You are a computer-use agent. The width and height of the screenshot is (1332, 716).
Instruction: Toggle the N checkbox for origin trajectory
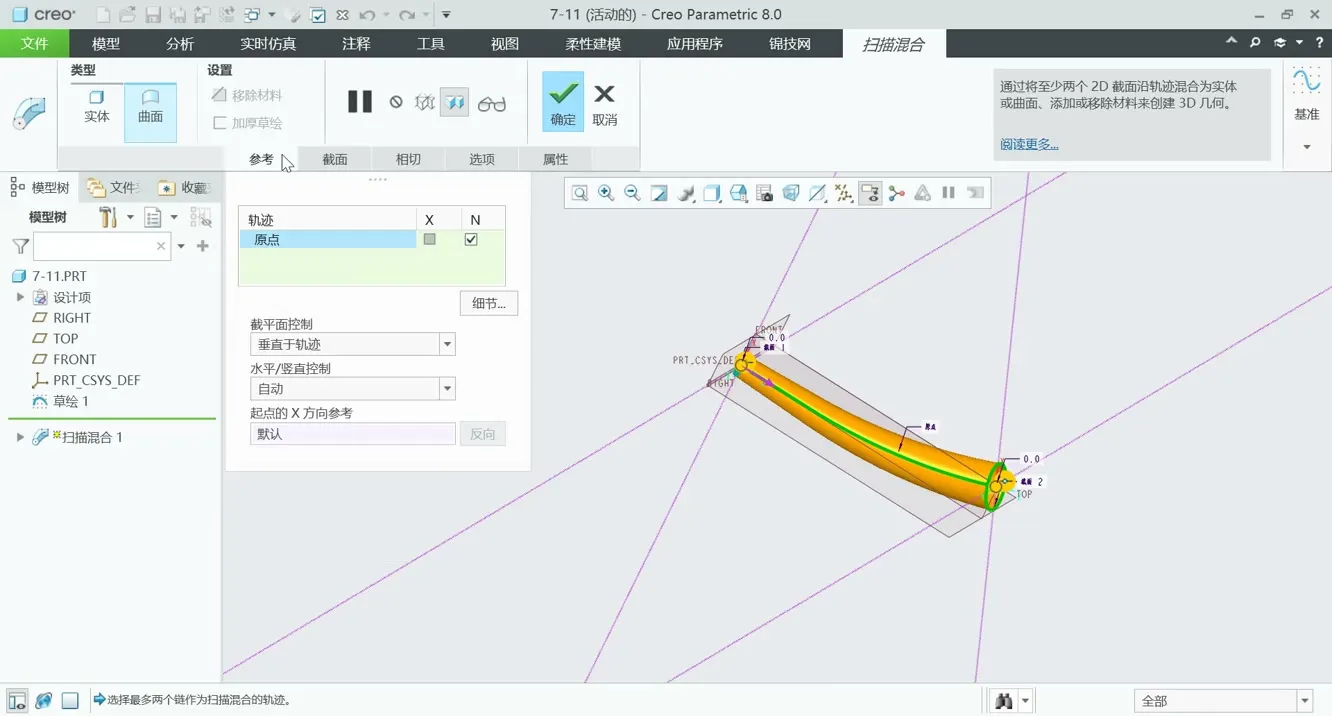[471, 240]
